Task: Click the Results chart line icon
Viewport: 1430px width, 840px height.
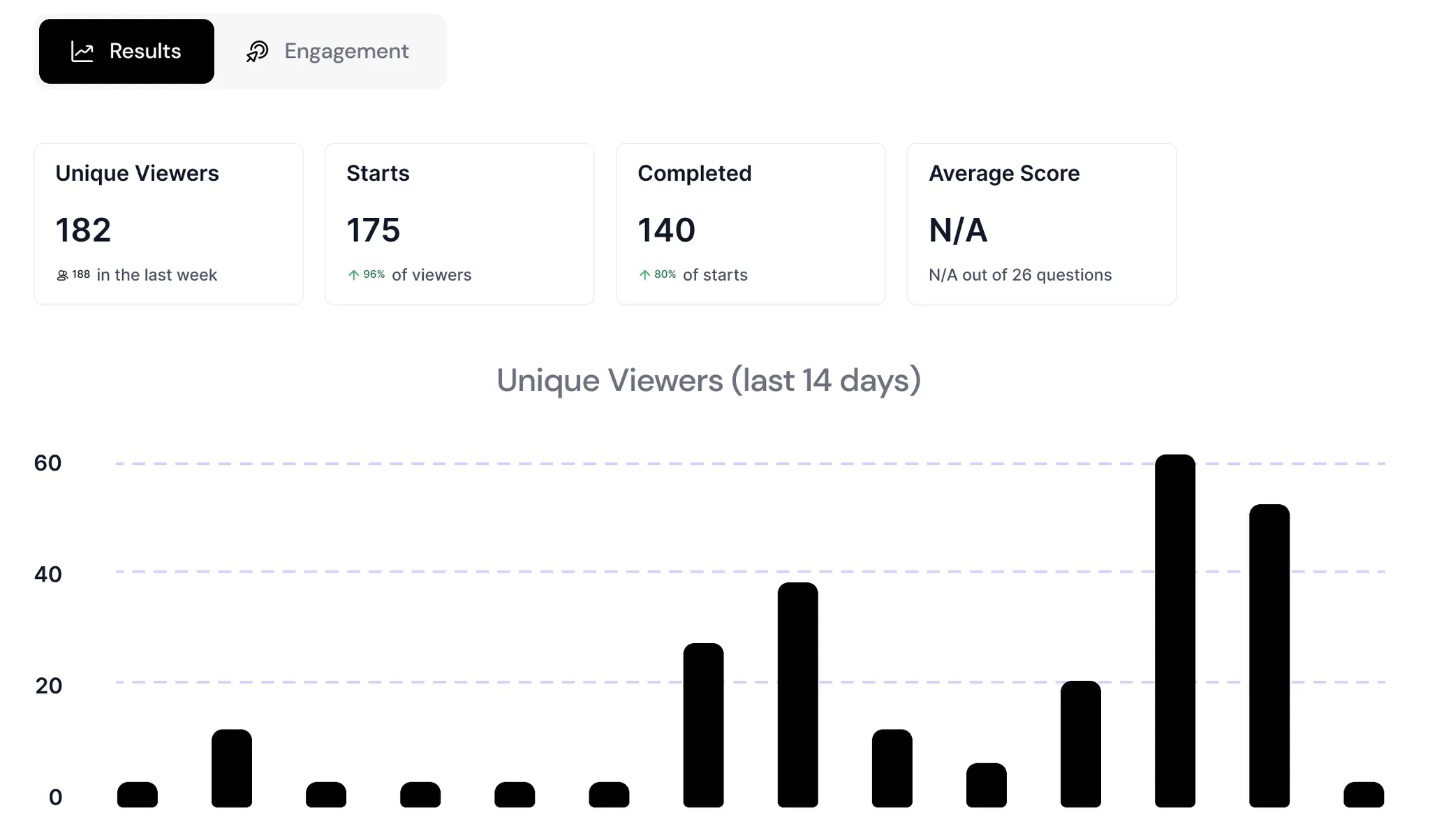Action: point(82,52)
